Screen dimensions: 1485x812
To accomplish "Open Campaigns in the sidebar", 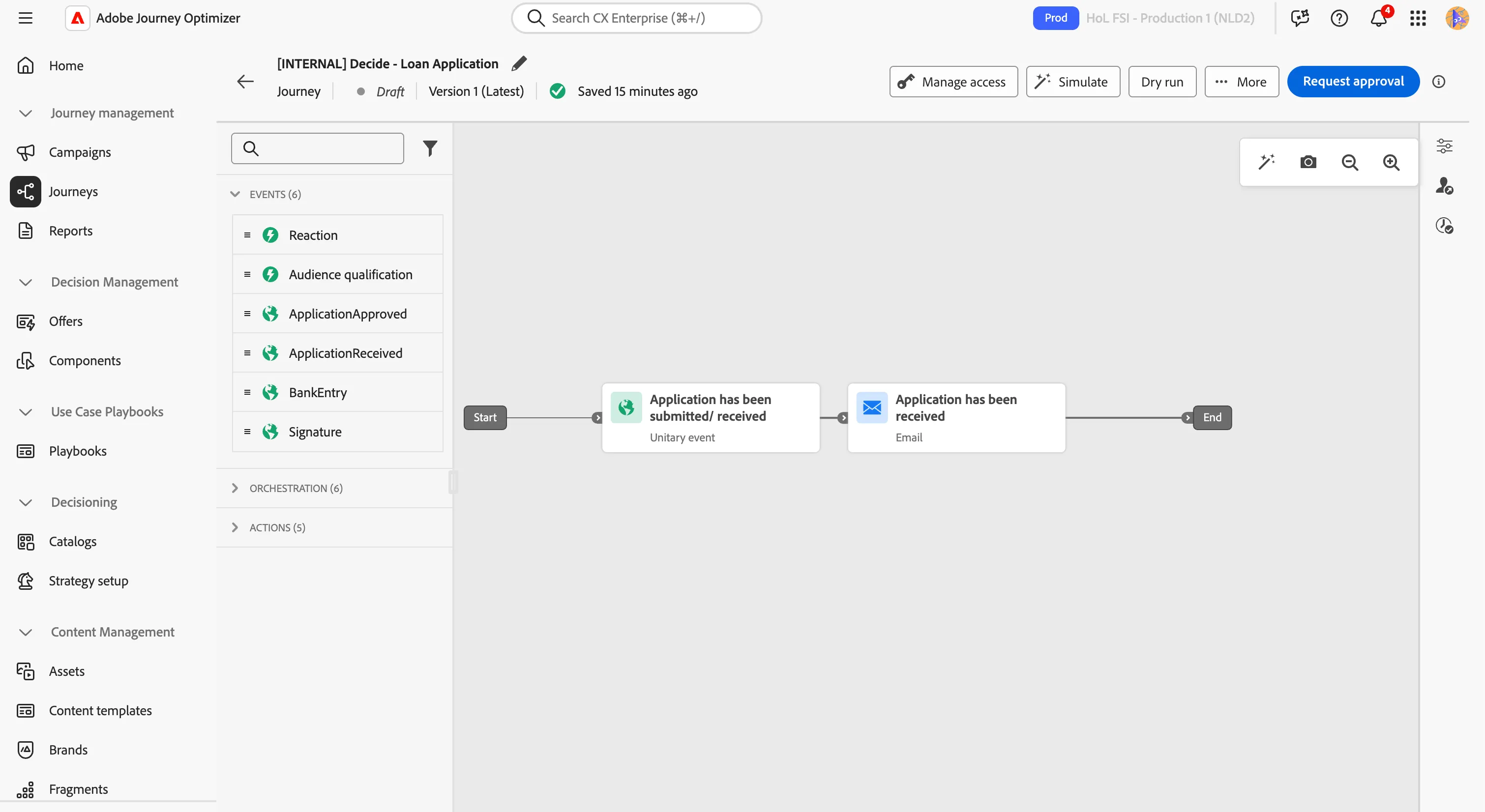I will (x=80, y=152).
